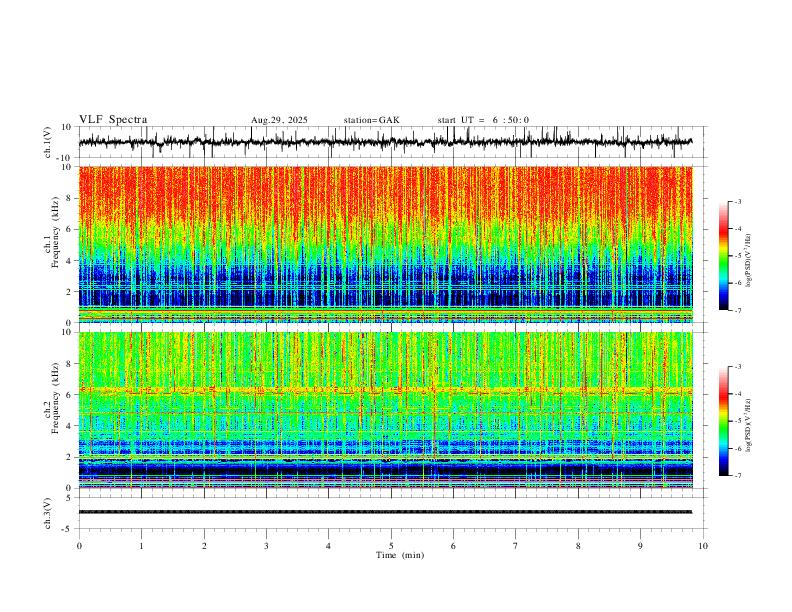Click the "-3" tick on ch.1 colorbar
The width and height of the screenshot is (792, 612).
click(x=737, y=201)
